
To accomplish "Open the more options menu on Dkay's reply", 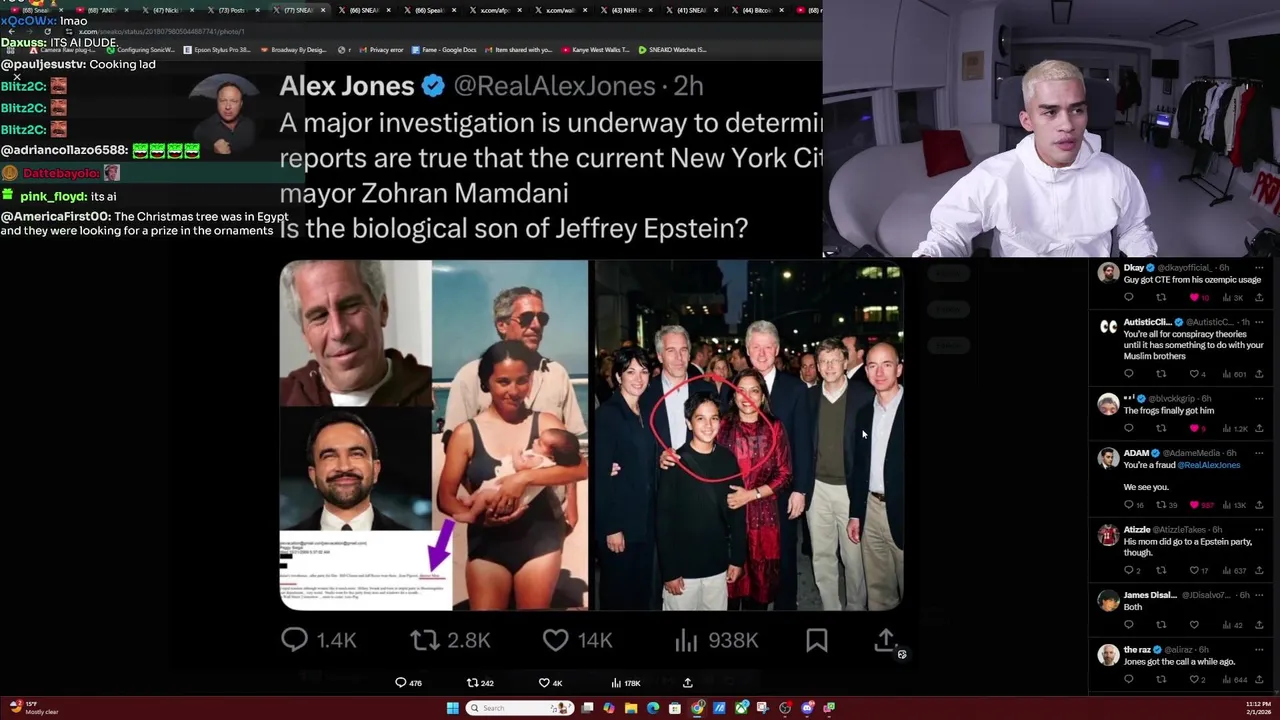I will coord(1260,268).
